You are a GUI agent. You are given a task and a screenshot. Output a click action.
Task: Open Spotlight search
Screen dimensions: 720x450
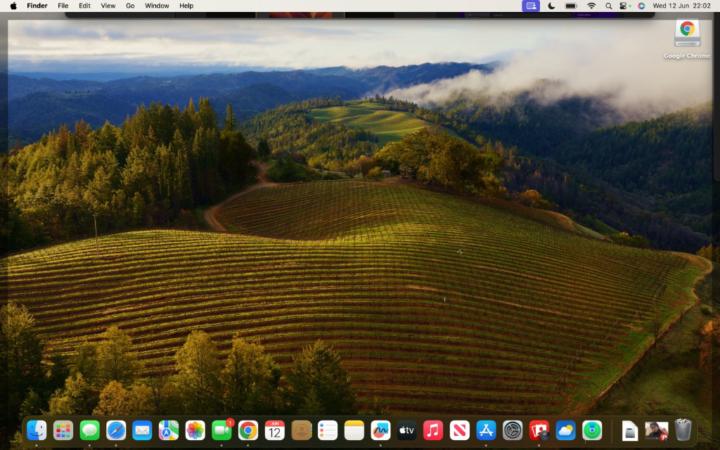608,6
